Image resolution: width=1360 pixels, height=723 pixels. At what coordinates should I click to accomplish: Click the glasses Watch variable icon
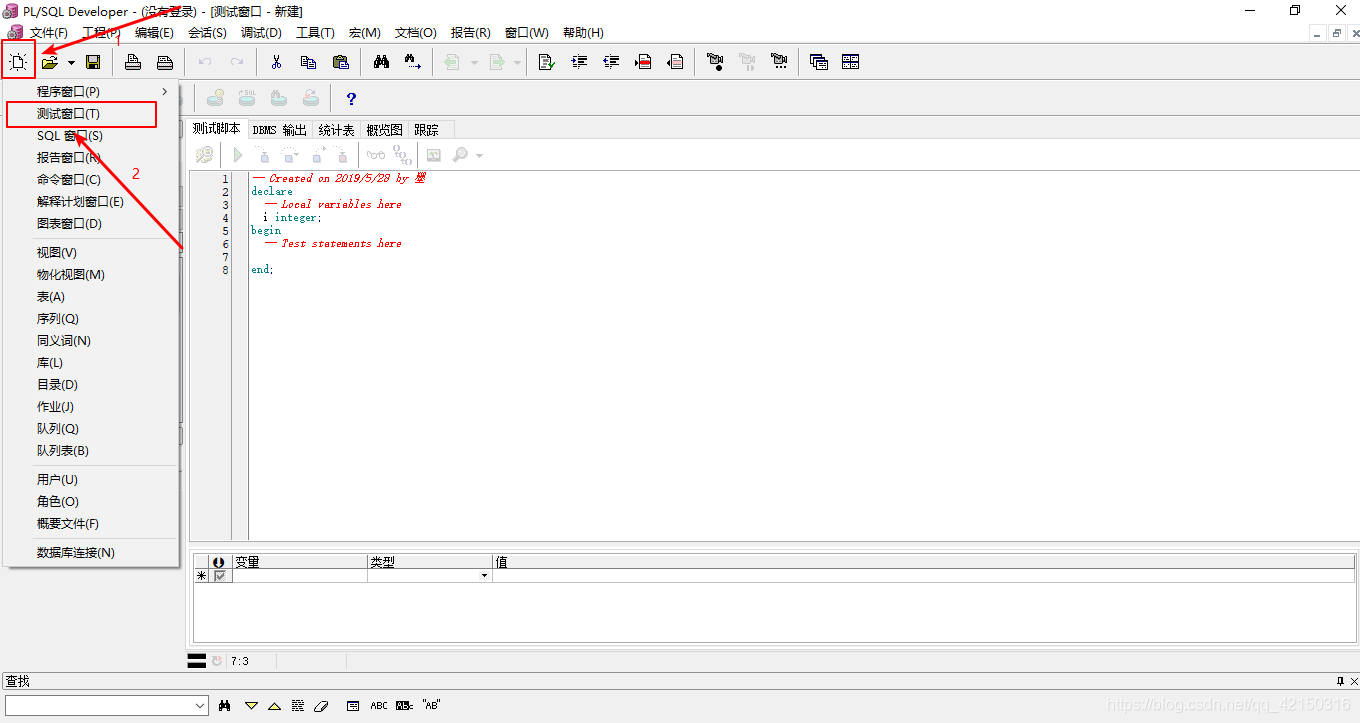pos(376,155)
